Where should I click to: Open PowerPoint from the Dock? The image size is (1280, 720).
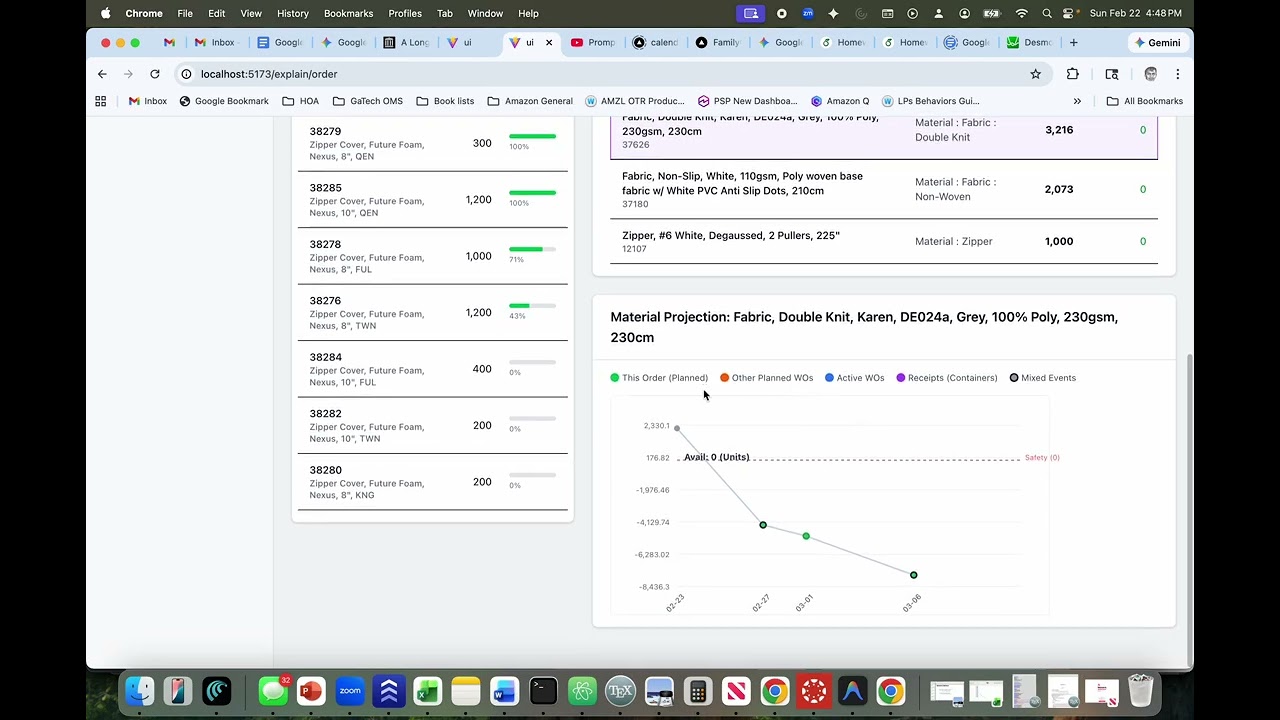coord(311,691)
